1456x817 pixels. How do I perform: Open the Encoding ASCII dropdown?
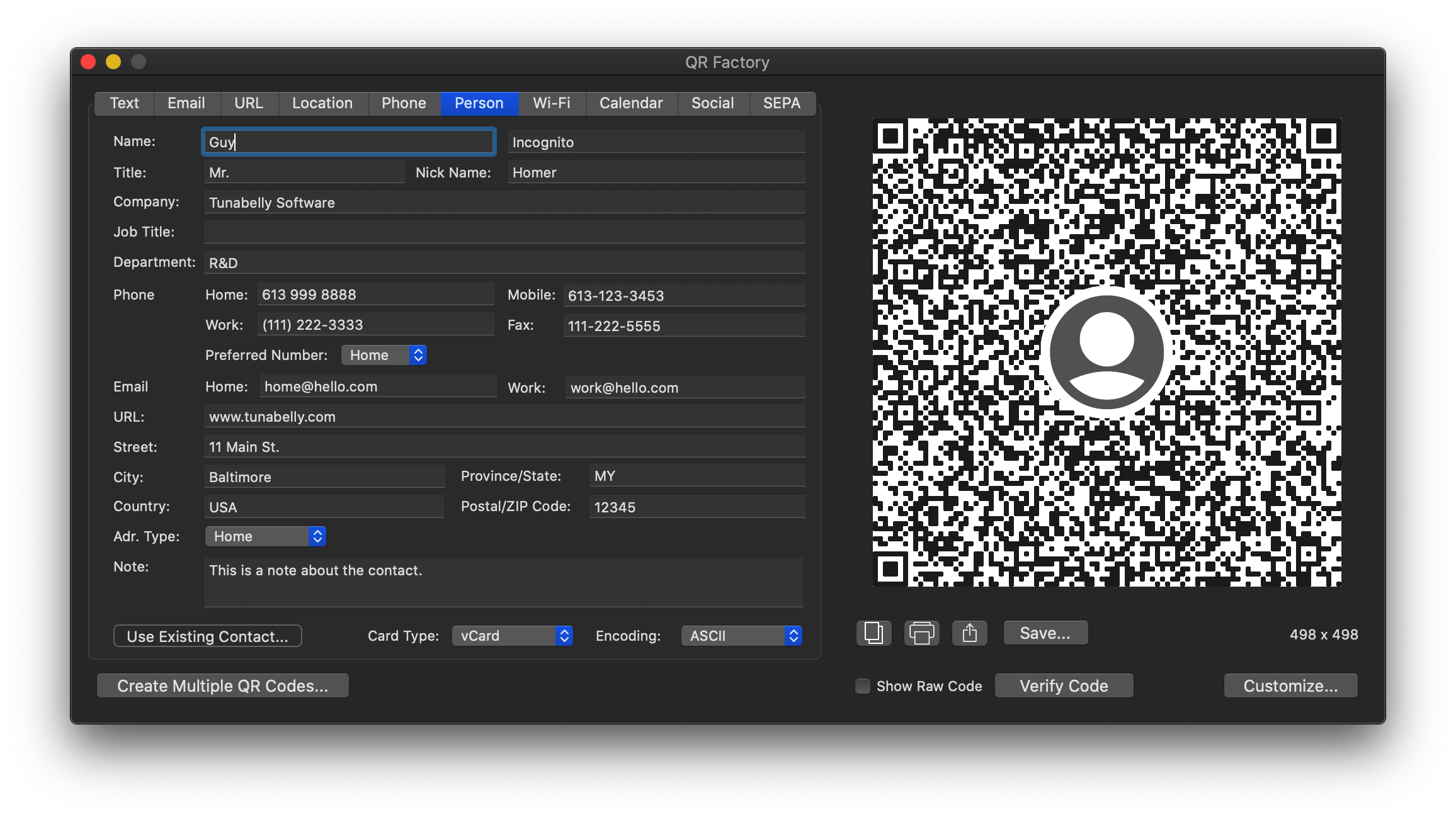pos(741,636)
